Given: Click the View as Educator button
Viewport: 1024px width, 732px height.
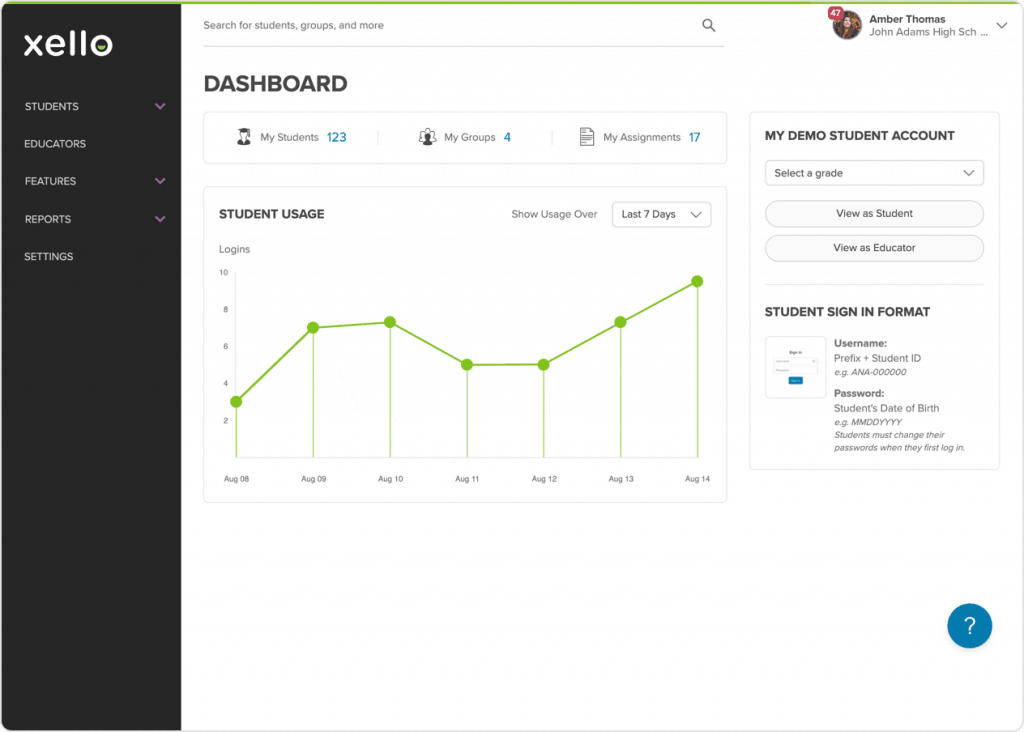Looking at the screenshot, I should (x=873, y=247).
